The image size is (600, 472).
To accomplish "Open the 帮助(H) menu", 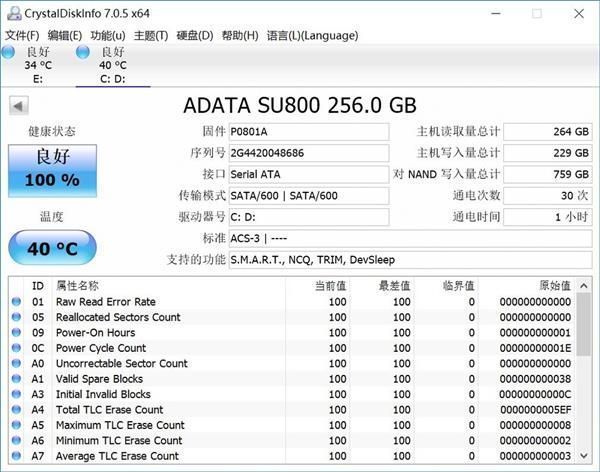I will pos(240,36).
